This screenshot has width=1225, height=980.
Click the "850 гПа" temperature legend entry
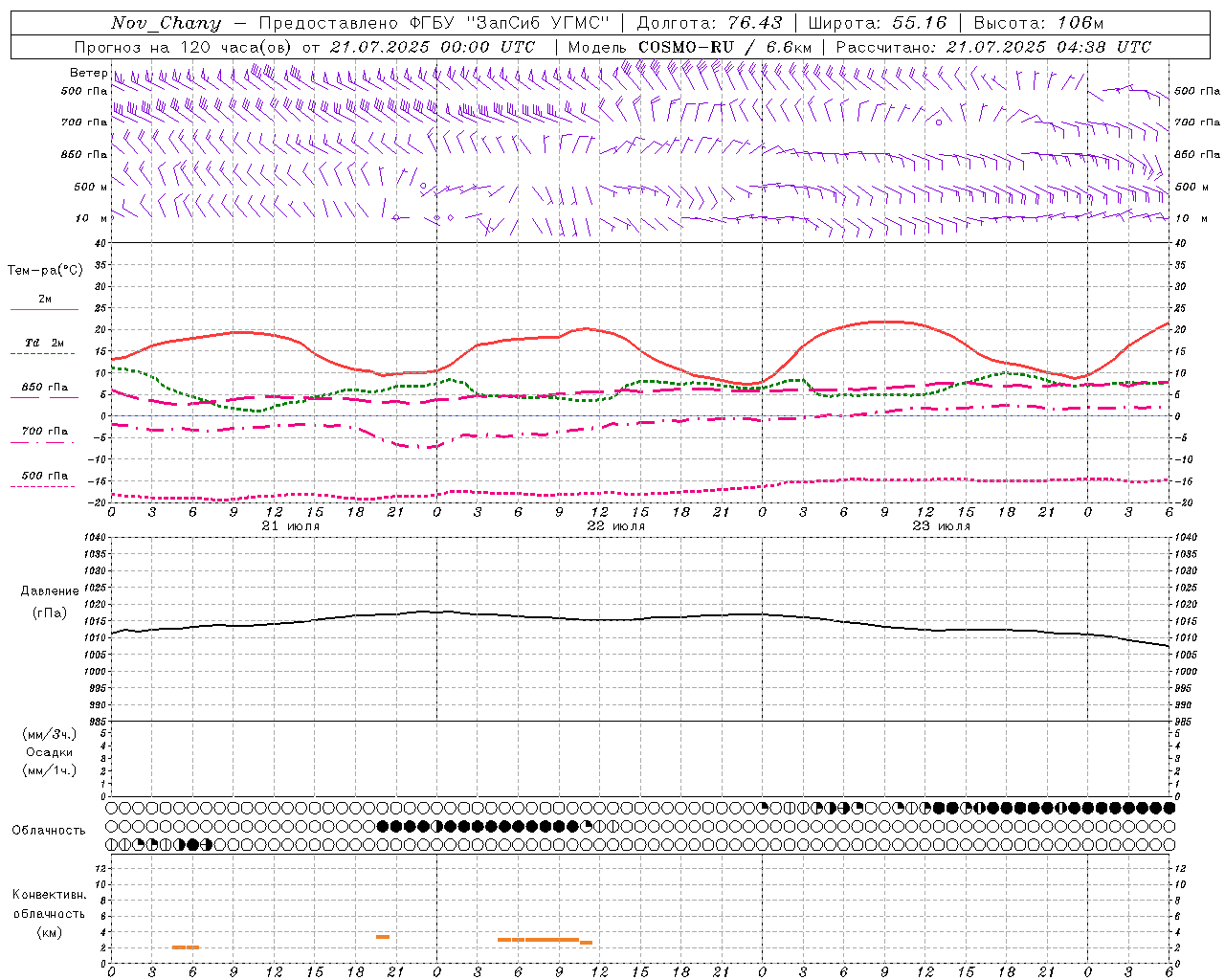44,388
